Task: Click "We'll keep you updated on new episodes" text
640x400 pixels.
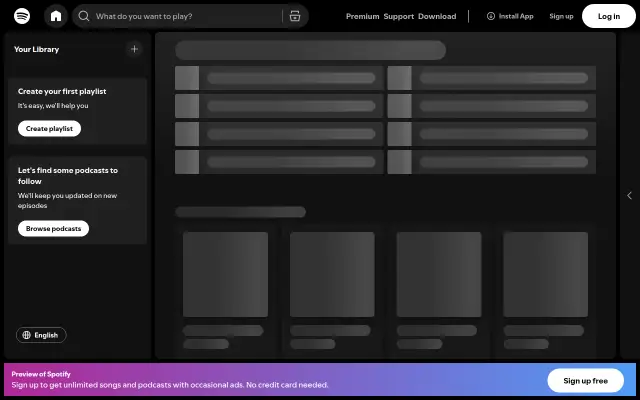Action: click(67, 200)
